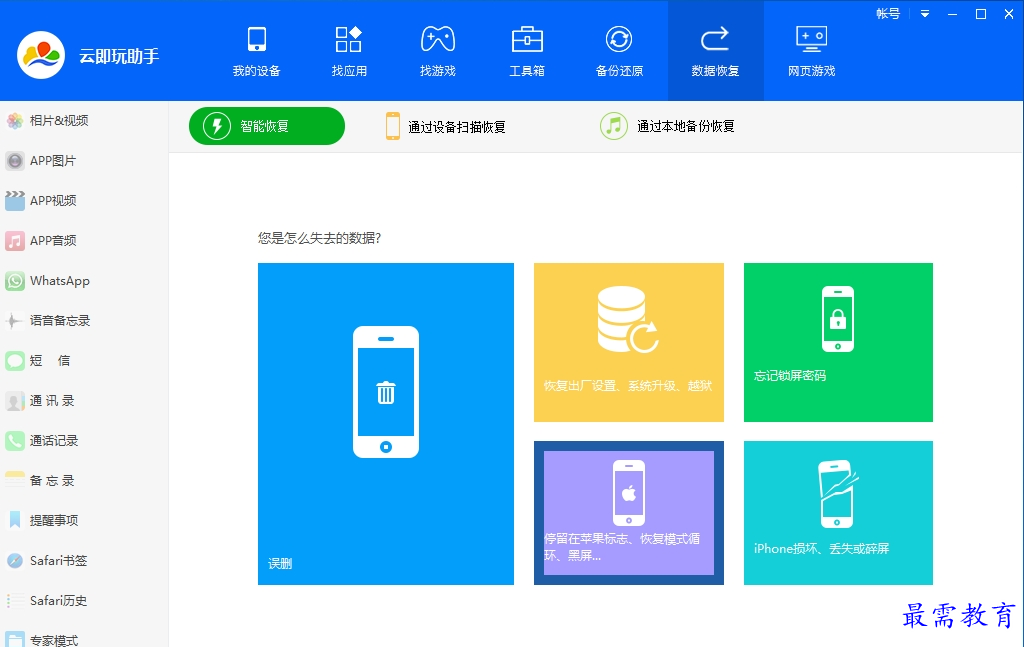Select Safari历史 history item
The height and width of the screenshot is (647, 1024).
[84, 601]
